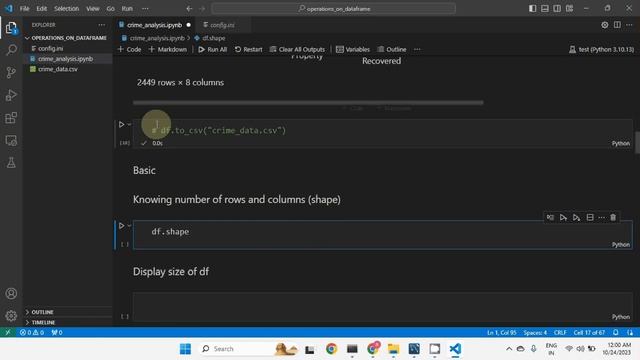Change the Python language mode of df.shape cell
The height and width of the screenshot is (360, 640).
coord(620,244)
